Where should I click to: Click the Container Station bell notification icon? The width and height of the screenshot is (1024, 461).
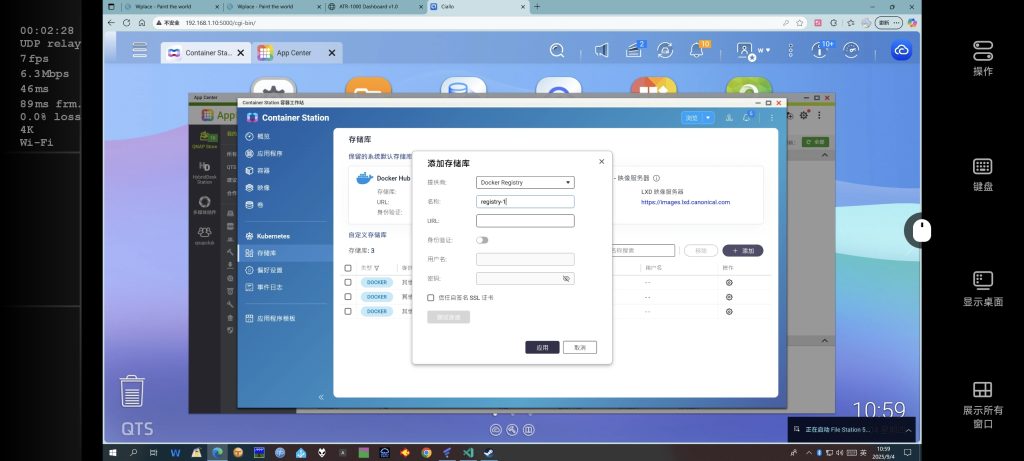[748, 118]
